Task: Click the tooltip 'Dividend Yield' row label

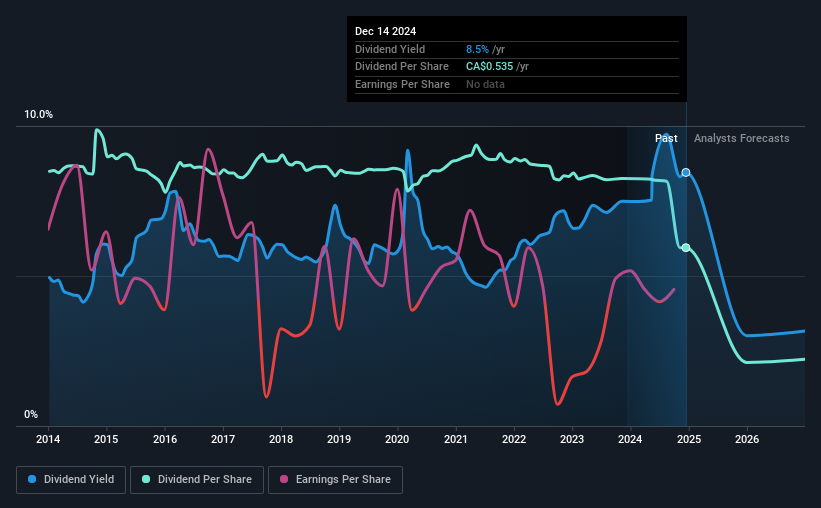Action: [390, 49]
